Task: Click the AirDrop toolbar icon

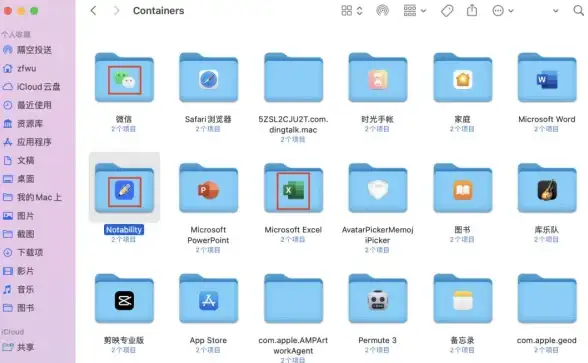Action: point(382,10)
